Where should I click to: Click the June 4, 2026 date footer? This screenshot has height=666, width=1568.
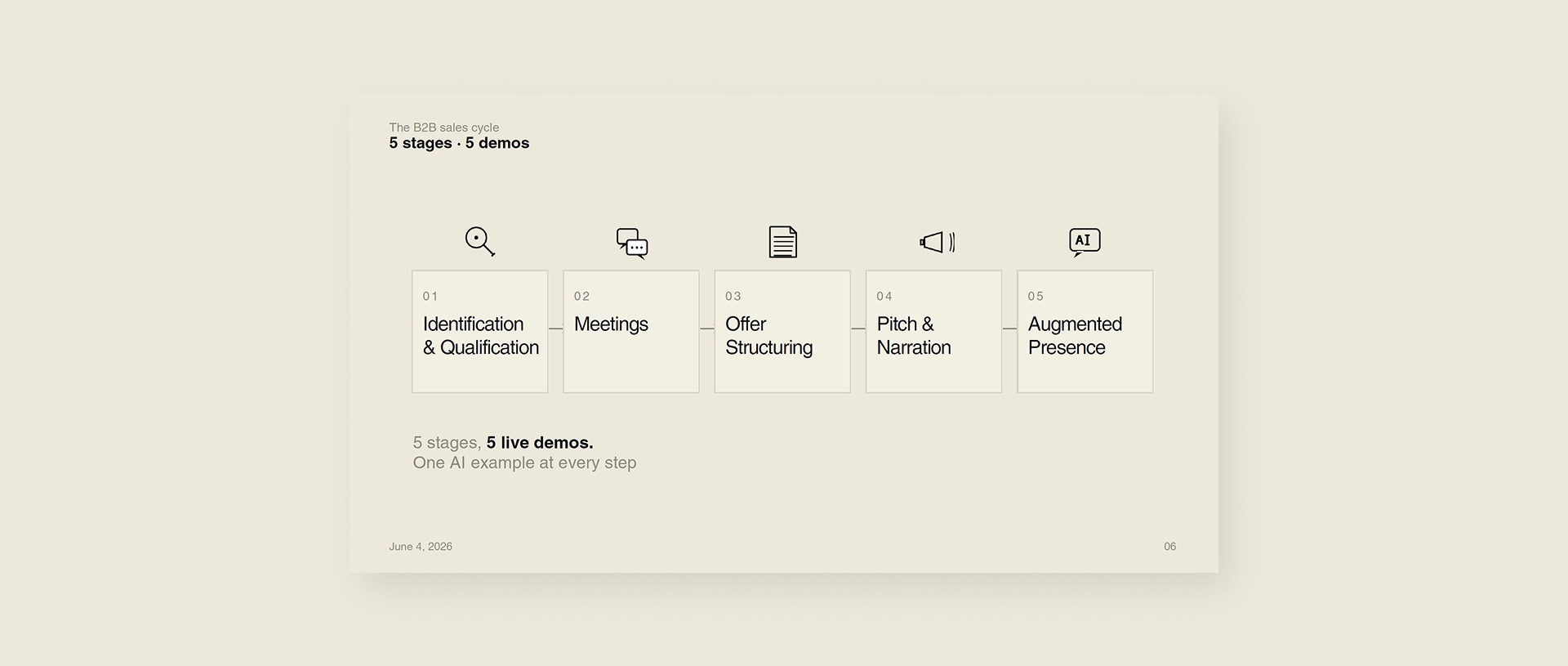421,547
